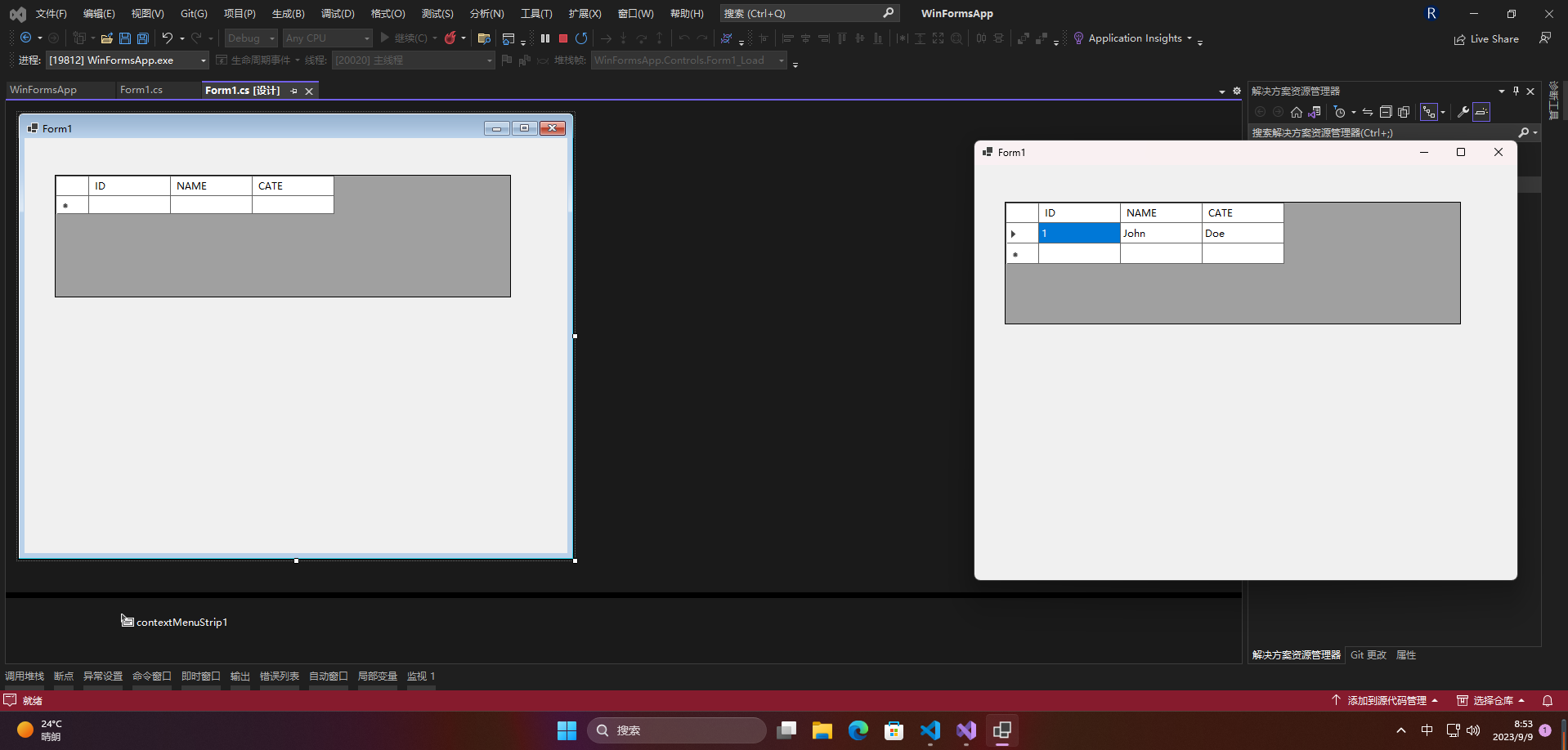
Task: Open the stack frame Form1_Load dropdown
Action: 688,60
